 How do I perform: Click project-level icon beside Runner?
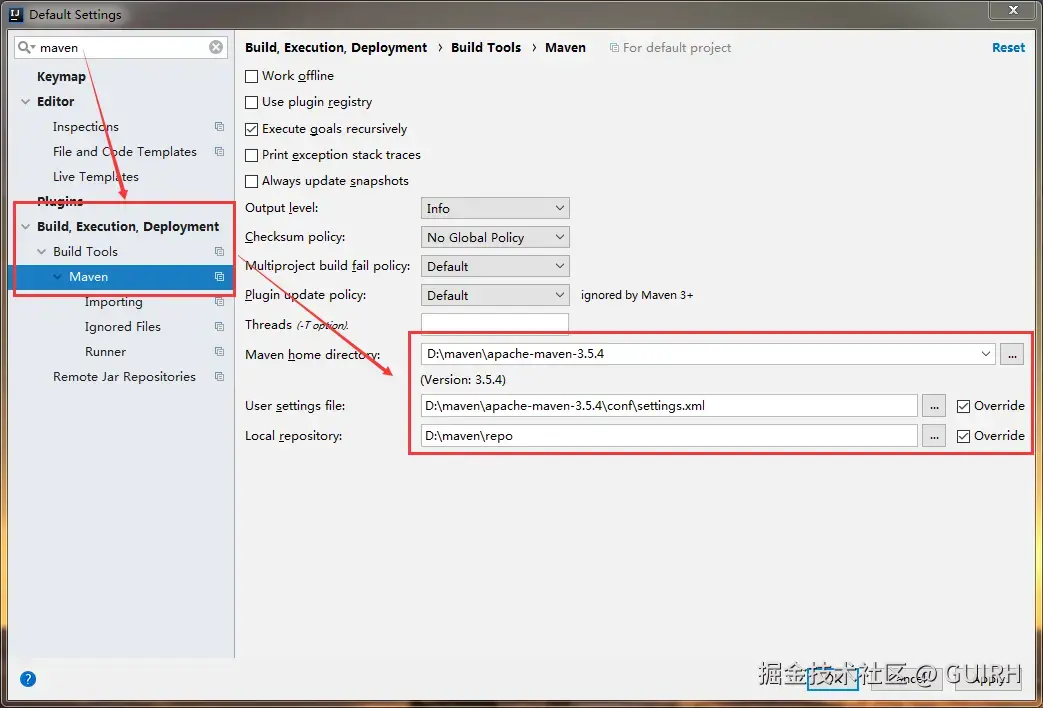point(220,352)
